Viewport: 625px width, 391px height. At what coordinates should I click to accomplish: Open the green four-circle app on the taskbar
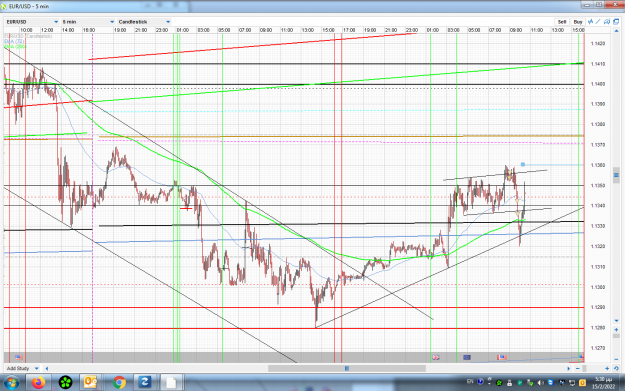[x=65, y=383]
